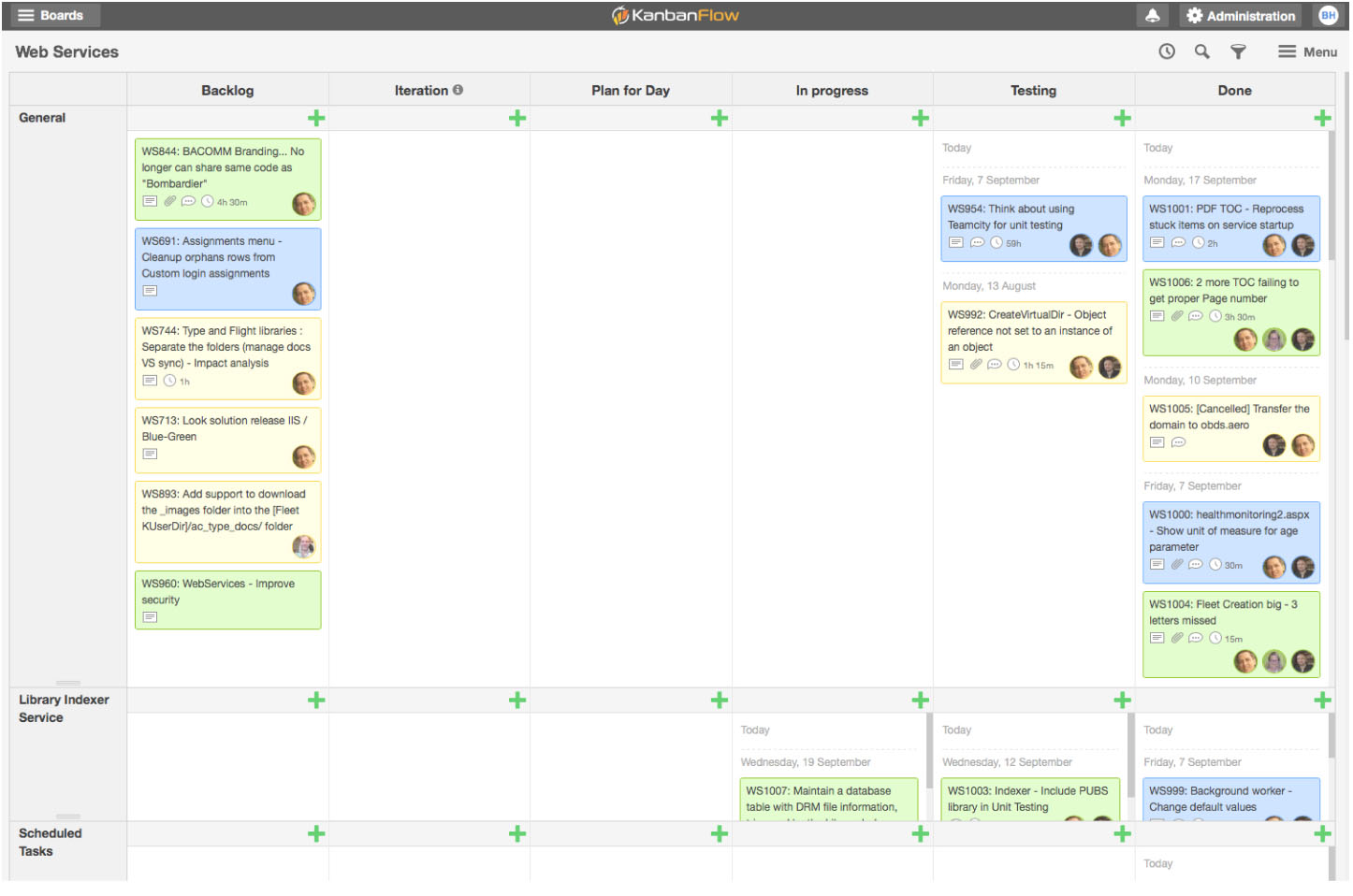Click the General swimlane resize handle
1353x896 pixels.
[68, 684]
